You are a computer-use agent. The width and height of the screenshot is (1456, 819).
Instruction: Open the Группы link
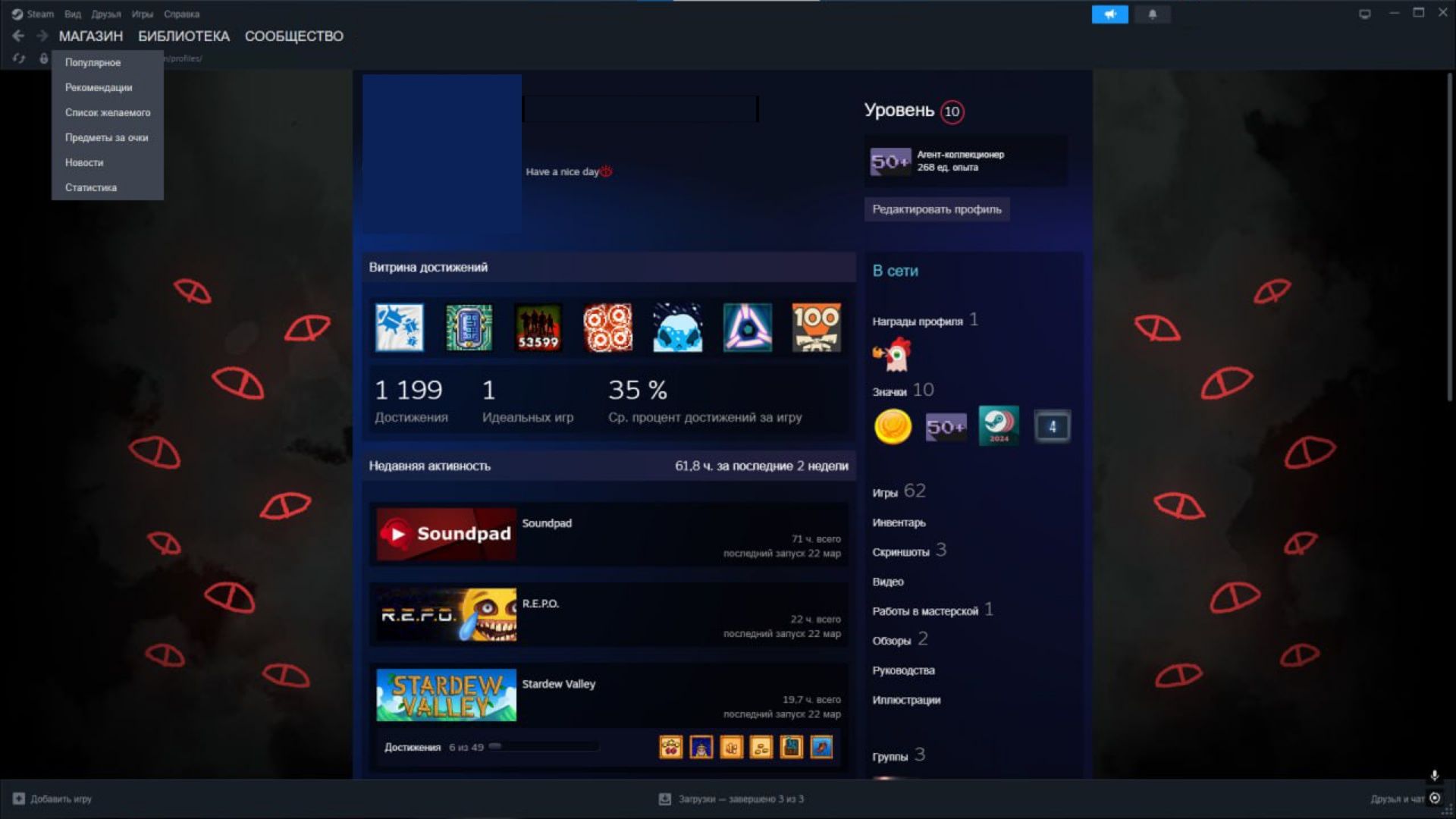(898, 755)
